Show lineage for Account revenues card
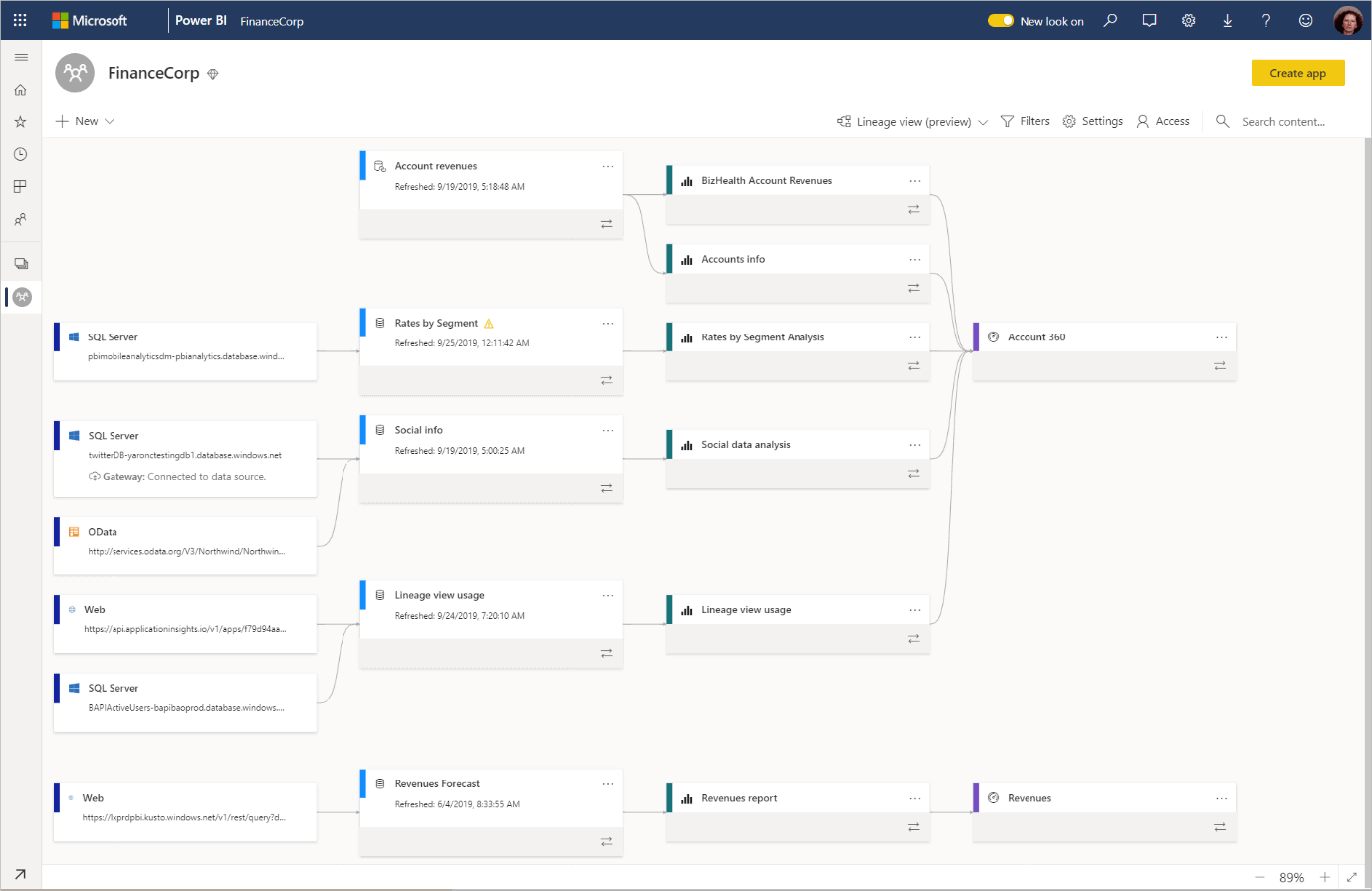Screen dimensions: 1372x891 pos(606,224)
